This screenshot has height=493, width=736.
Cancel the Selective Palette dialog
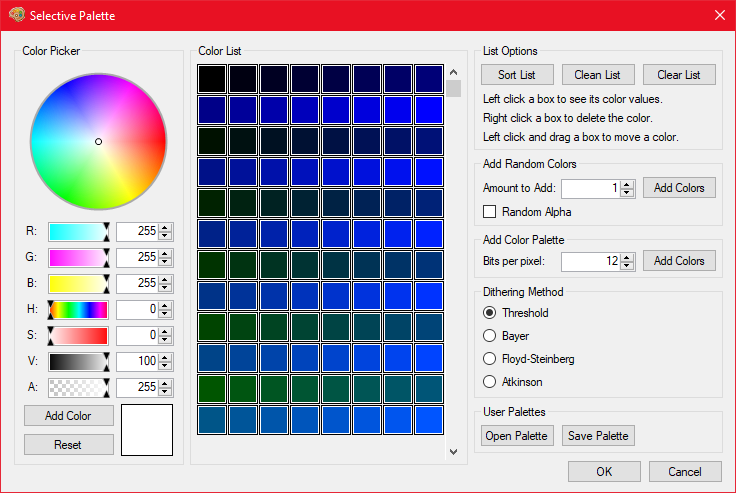pyautogui.click(x=685, y=471)
